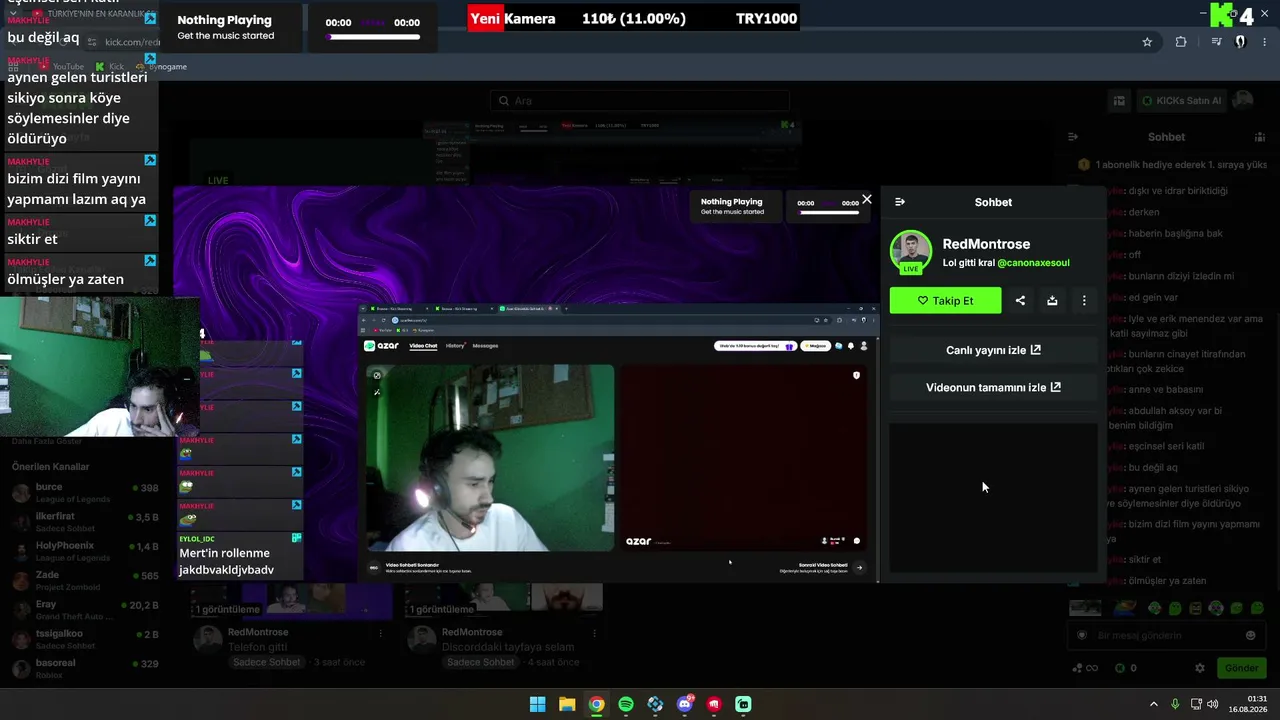Click the RedMontrose channel name in popup

click(986, 244)
